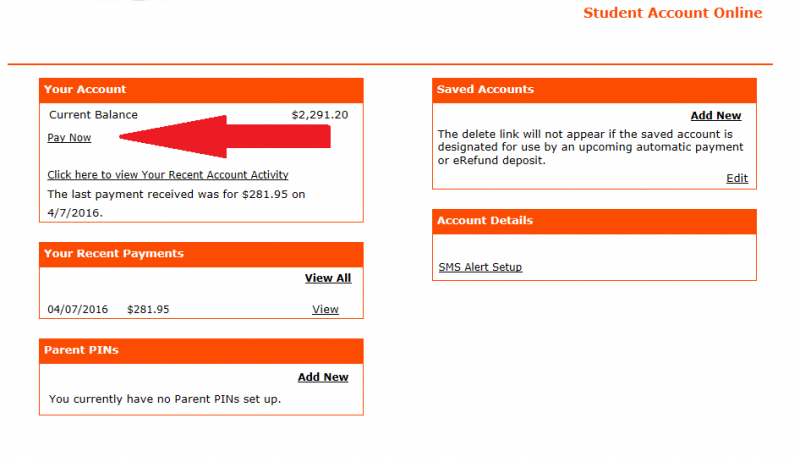Click the Saved Accounts panel header
Image resolution: width=800 pixels, height=462 pixels.
[594, 90]
